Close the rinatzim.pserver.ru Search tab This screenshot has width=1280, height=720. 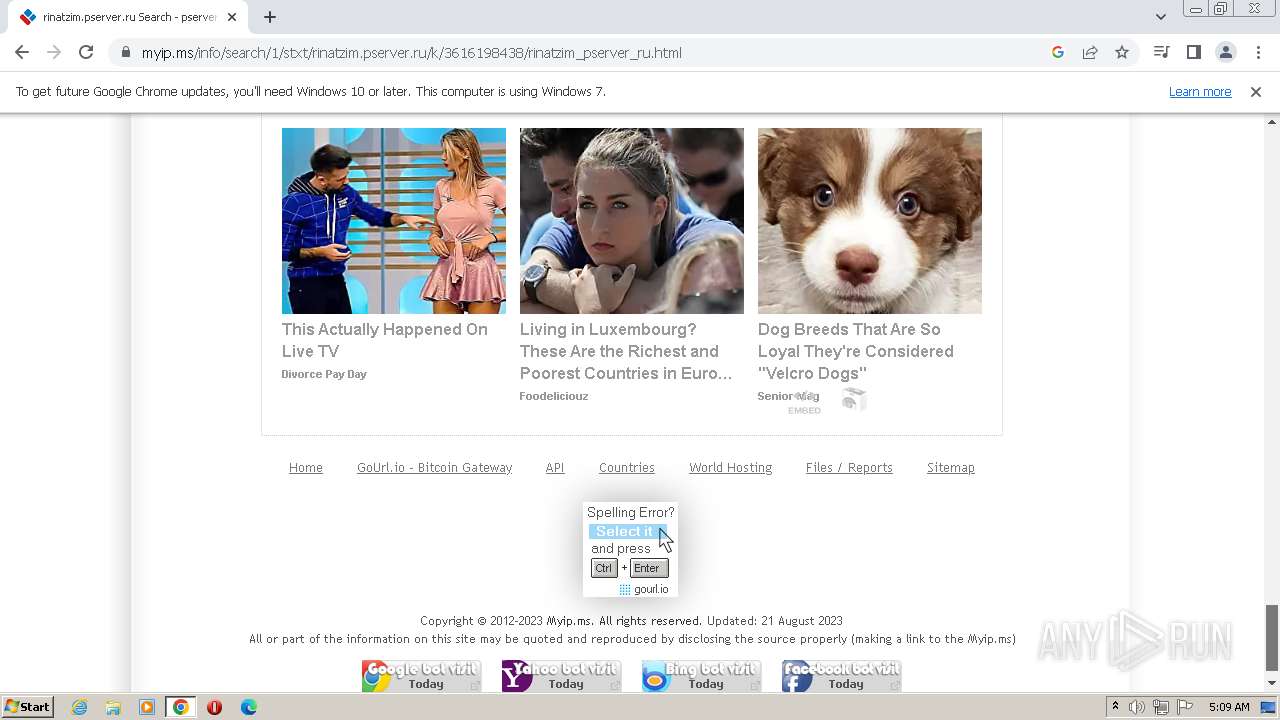[x=232, y=17]
